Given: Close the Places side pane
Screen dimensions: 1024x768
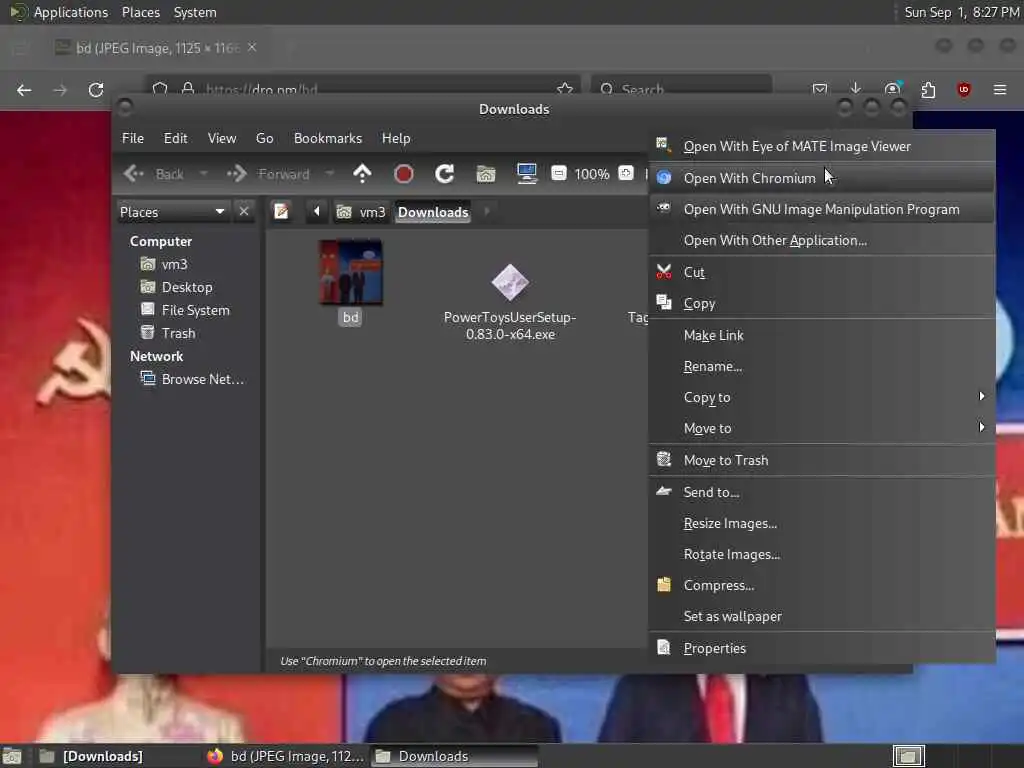Looking at the screenshot, I should point(244,212).
